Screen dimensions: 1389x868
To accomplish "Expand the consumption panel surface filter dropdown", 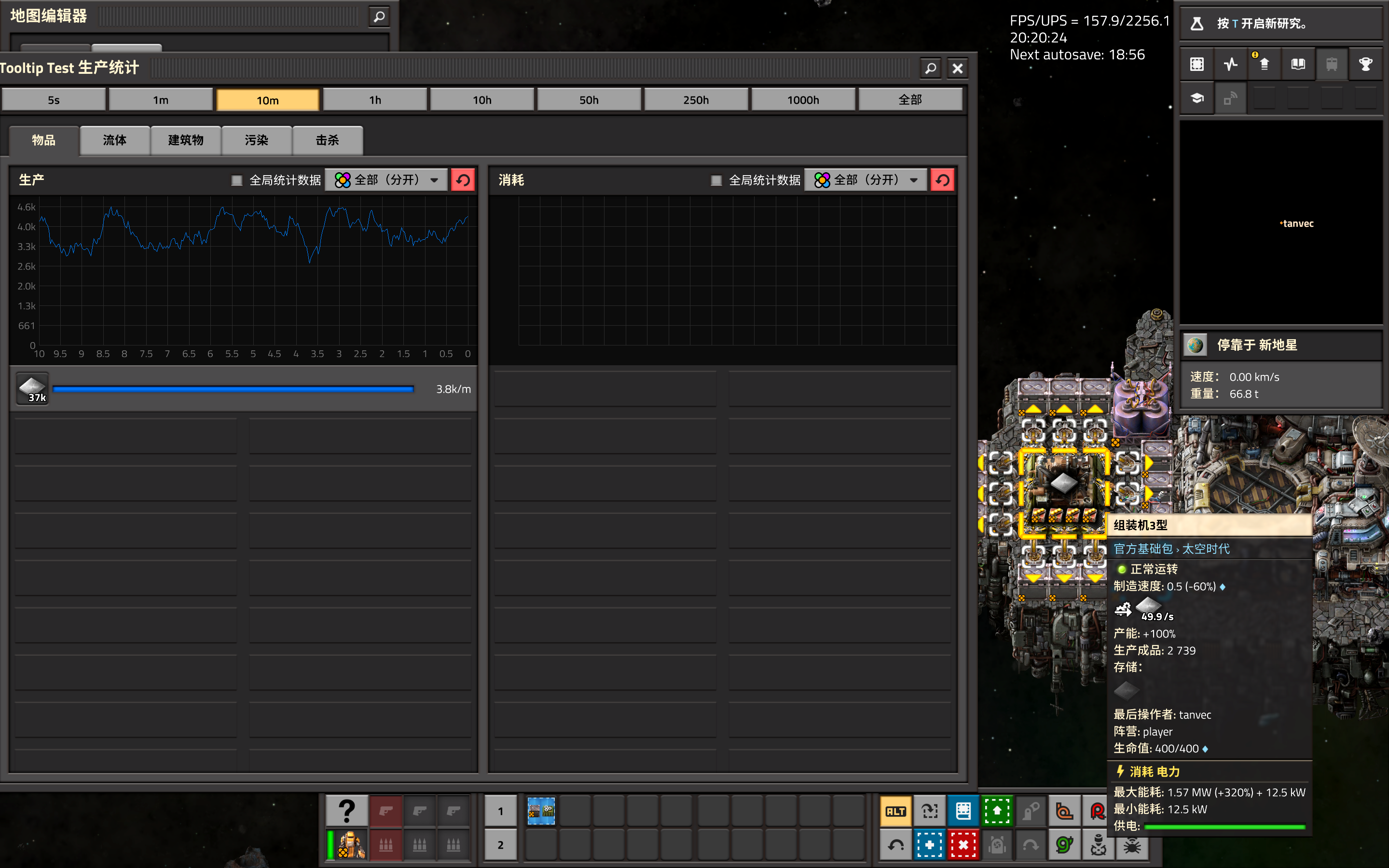I will 866,180.
